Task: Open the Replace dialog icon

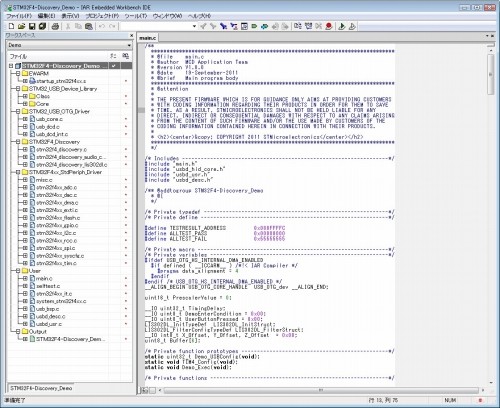Action: point(234,26)
